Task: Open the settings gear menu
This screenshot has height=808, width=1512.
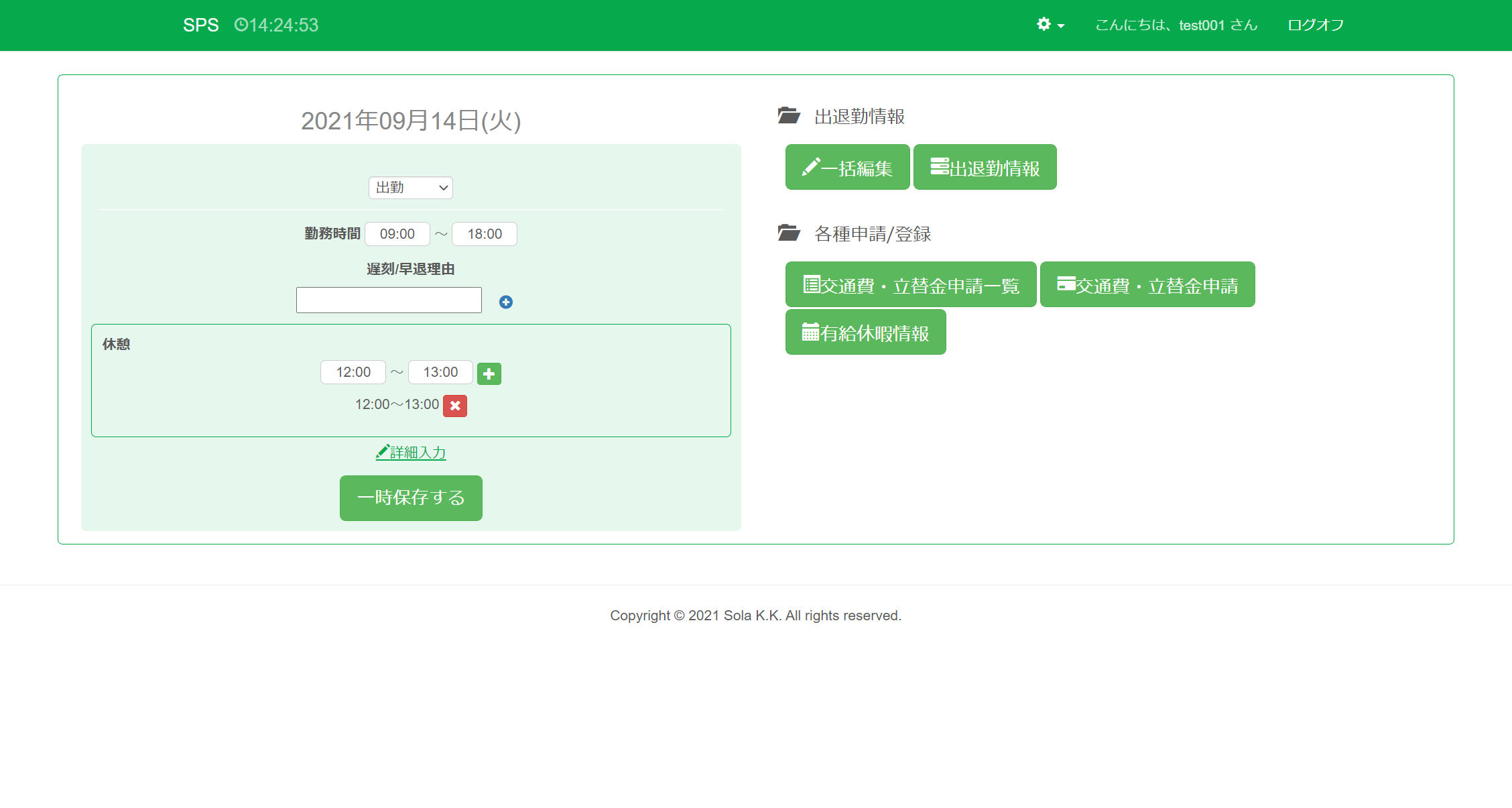Action: point(1050,25)
